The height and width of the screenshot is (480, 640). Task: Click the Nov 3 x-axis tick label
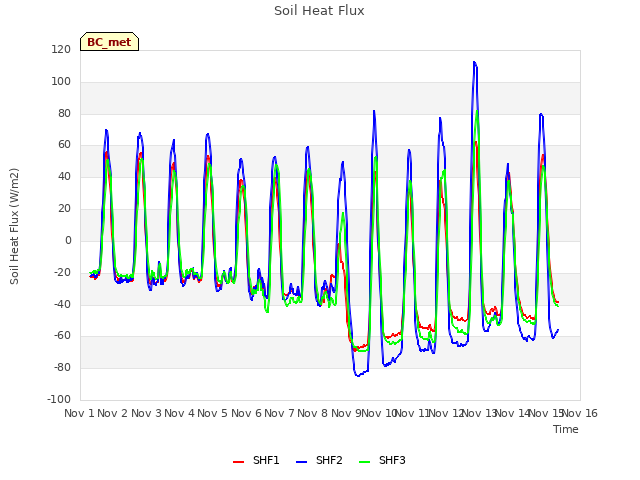146,413
